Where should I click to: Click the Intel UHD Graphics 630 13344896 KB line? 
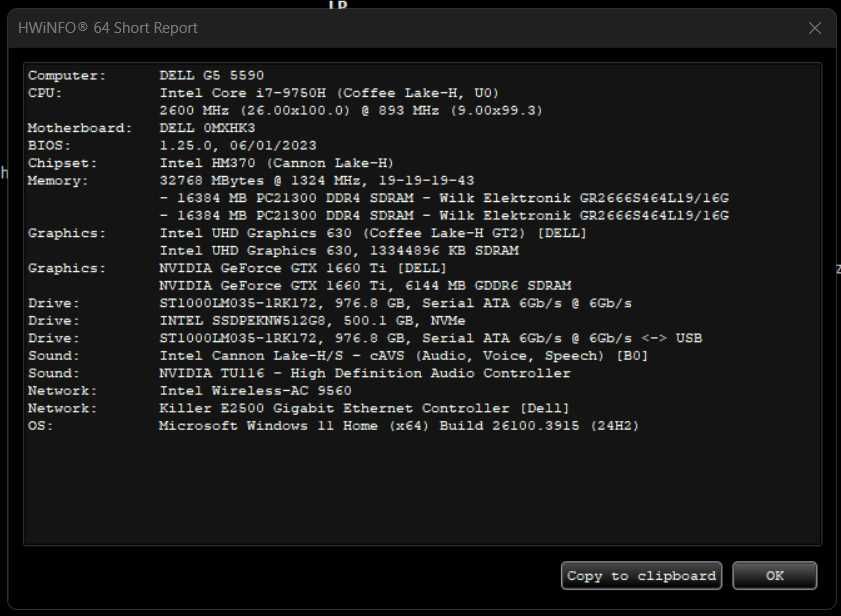[x=339, y=251]
